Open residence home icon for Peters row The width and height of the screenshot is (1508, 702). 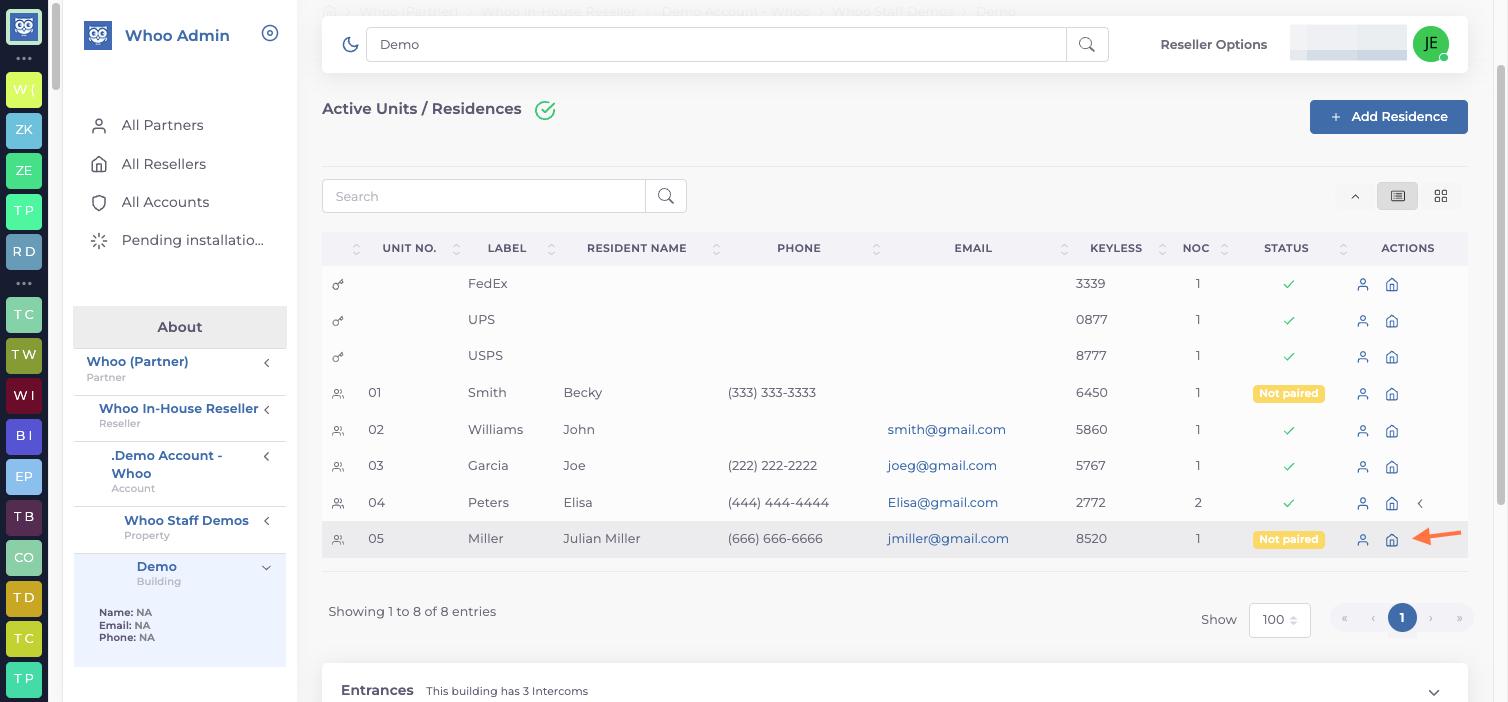[x=1391, y=504]
